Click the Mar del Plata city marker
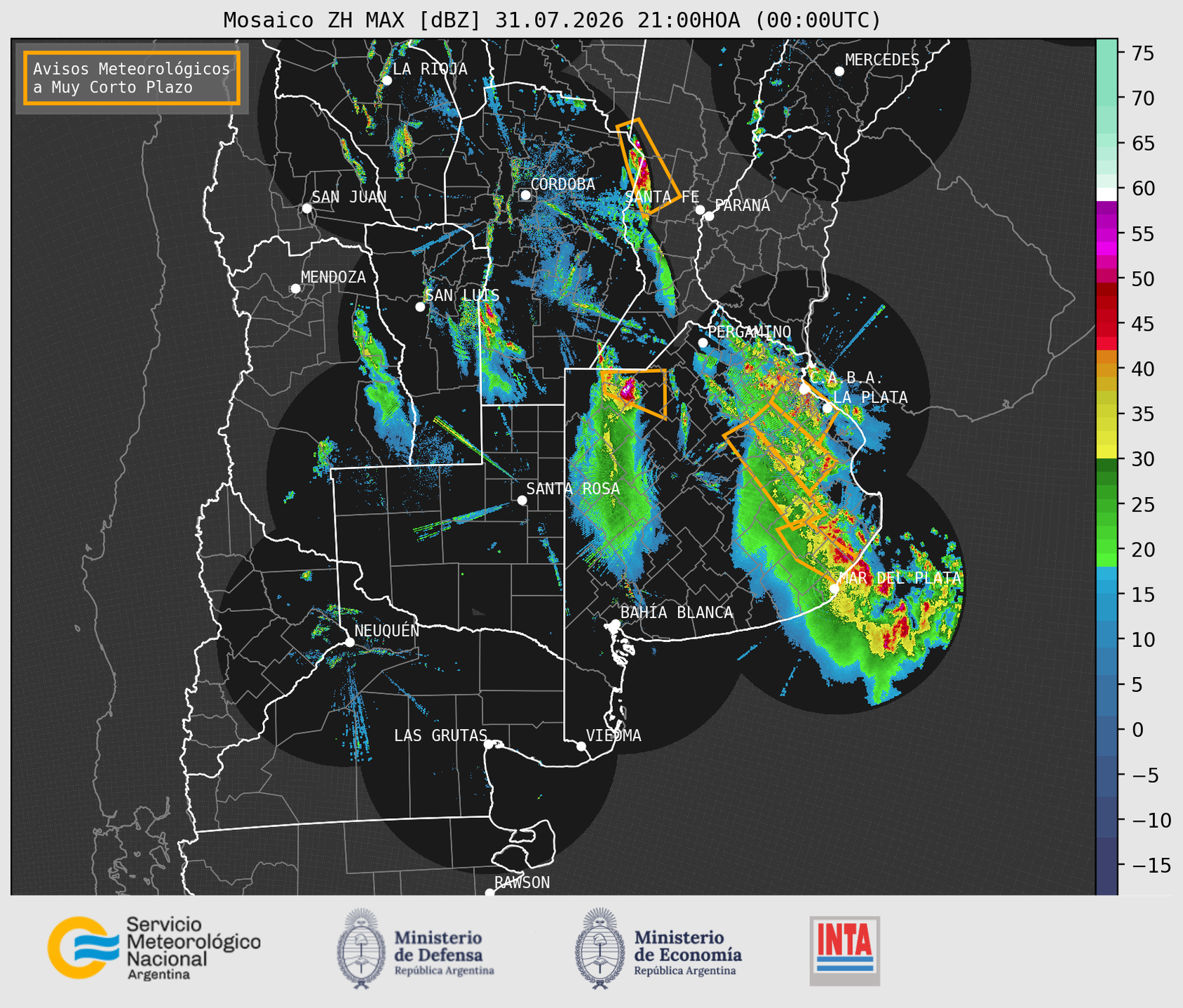 pyautogui.click(x=834, y=588)
